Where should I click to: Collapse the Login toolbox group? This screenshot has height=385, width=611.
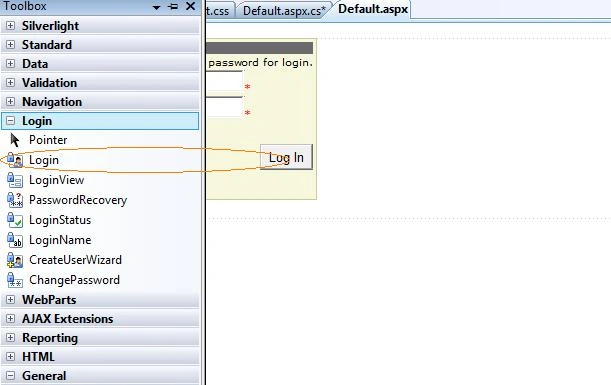coord(11,121)
